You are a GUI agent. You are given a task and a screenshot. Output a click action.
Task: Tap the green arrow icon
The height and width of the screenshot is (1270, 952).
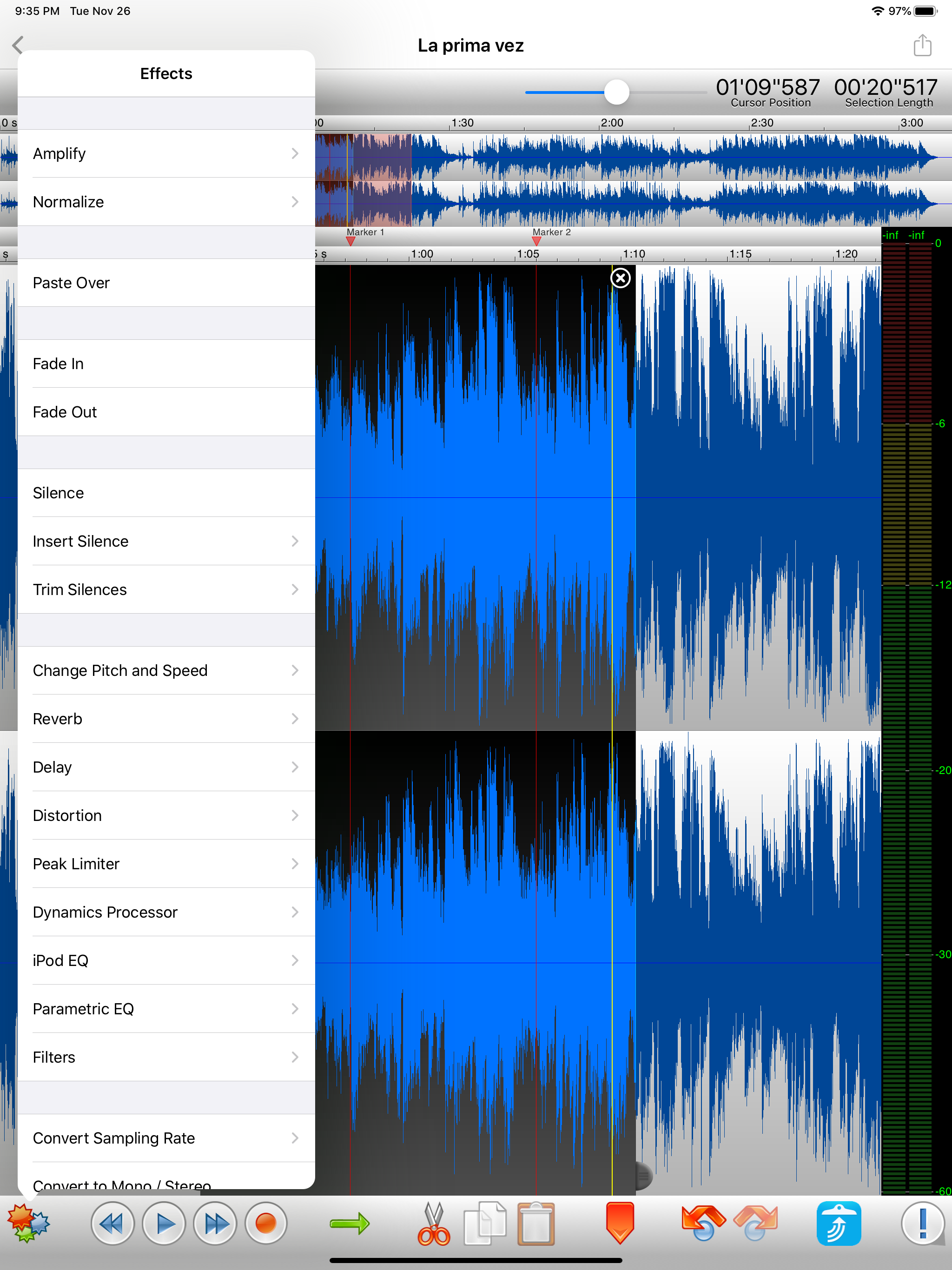(x=350, y=1224)
